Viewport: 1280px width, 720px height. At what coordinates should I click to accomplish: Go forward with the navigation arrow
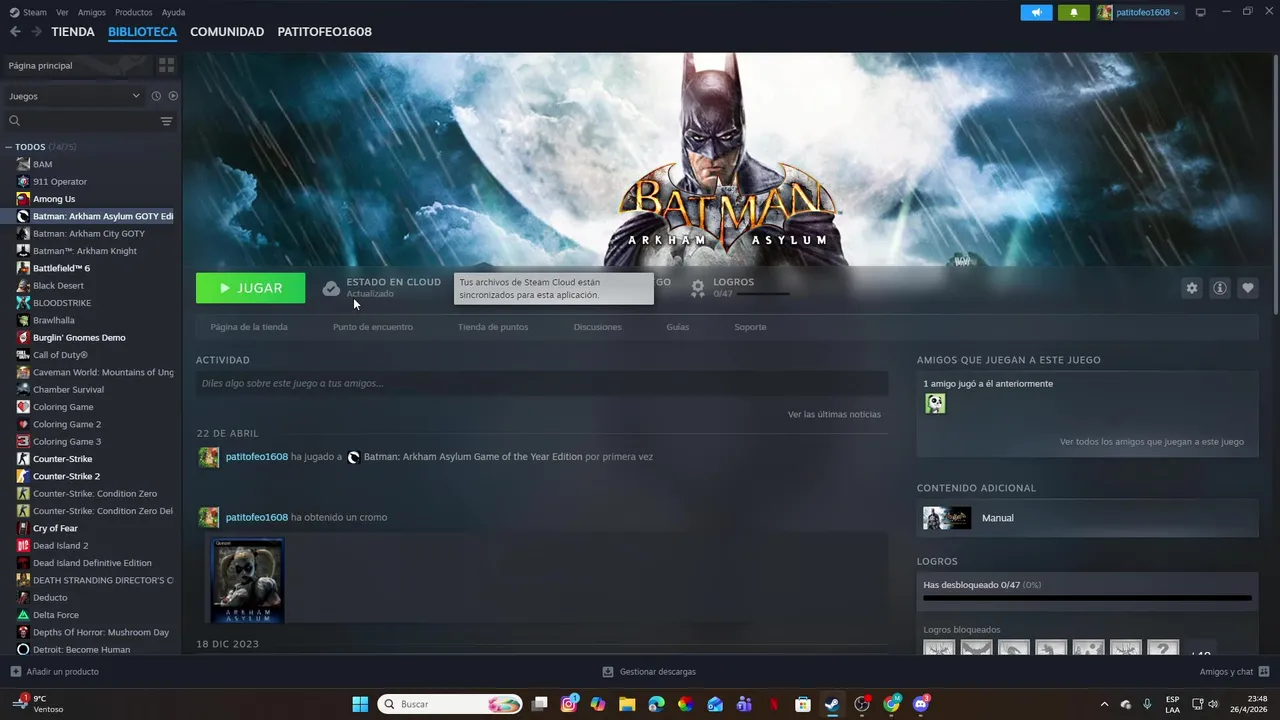[36, 32]
